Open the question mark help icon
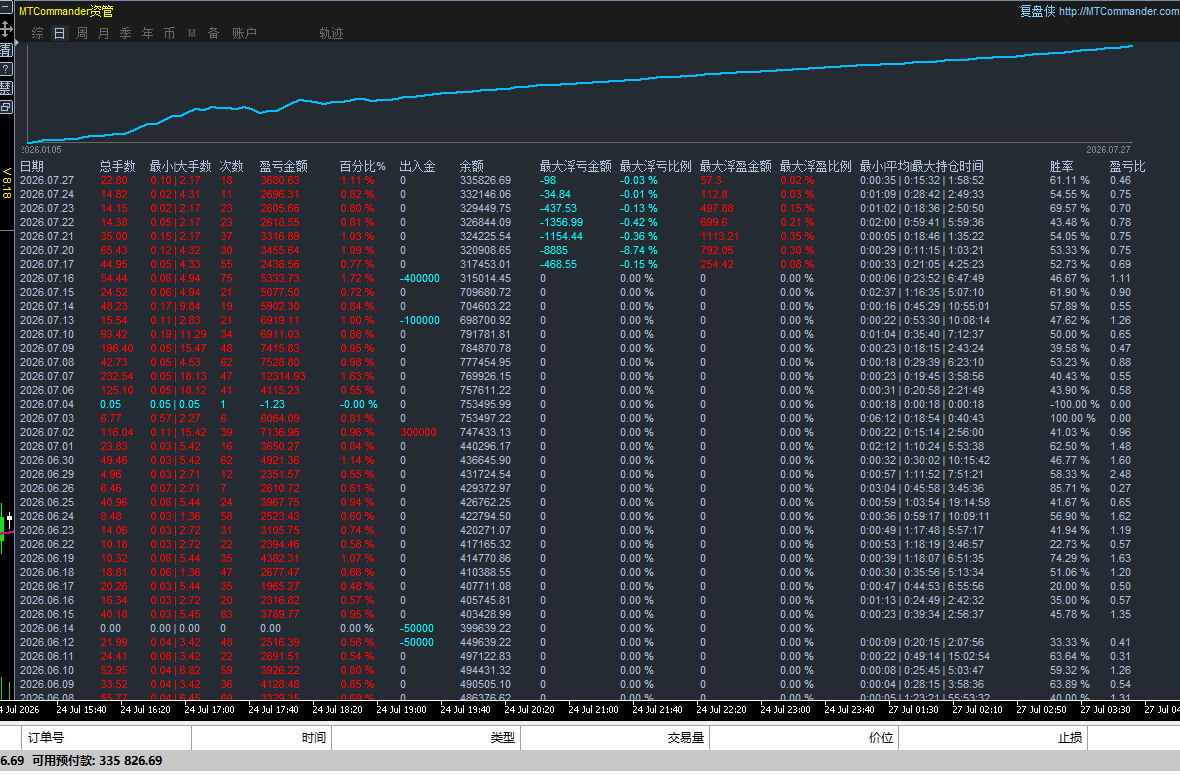1180x774 pixels. 6,69
